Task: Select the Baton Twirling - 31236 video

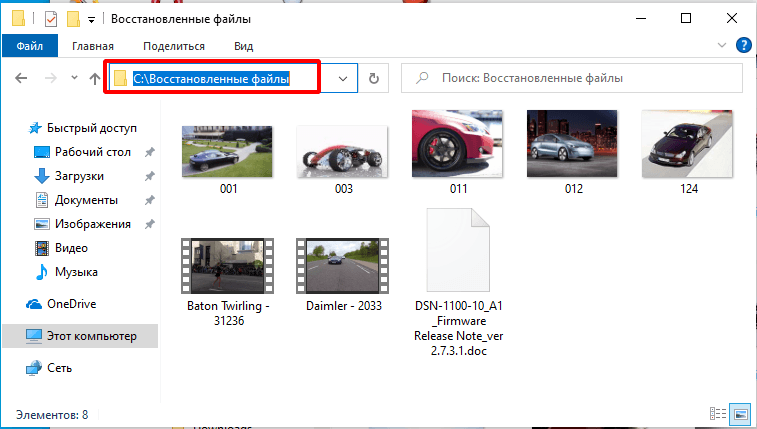Action: coord(227,266)
